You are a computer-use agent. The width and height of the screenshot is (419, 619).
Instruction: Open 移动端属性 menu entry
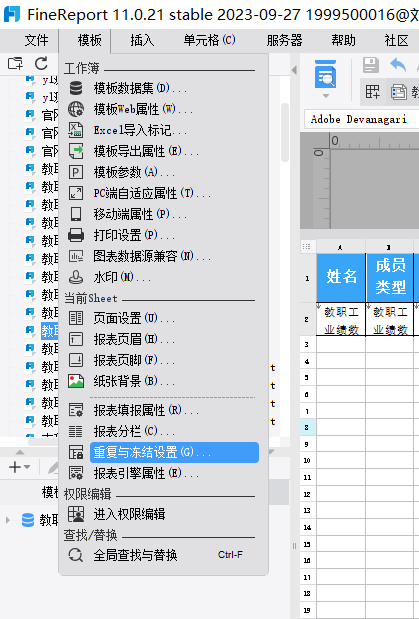pos(140,214)
